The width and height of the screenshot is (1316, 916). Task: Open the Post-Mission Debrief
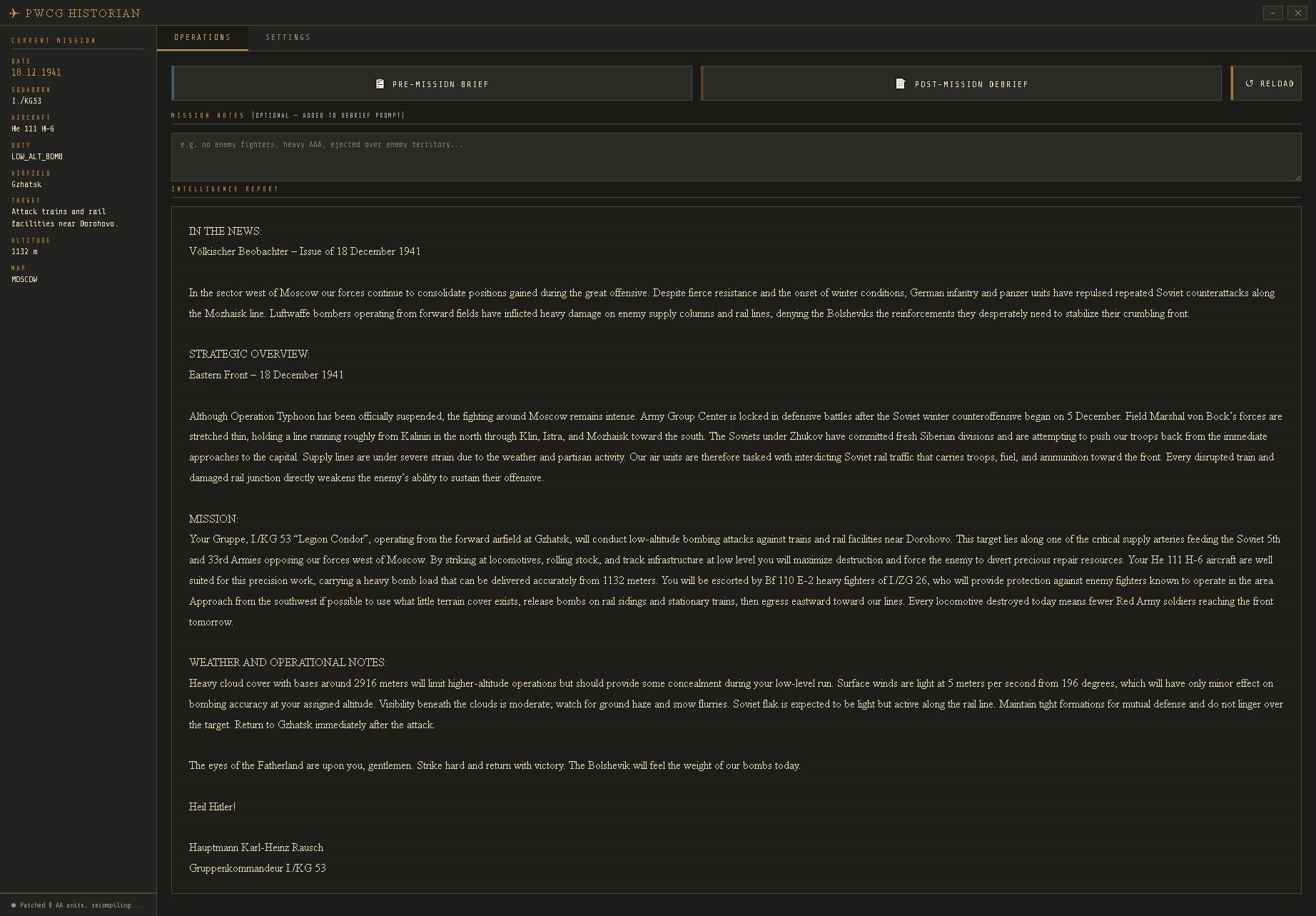[961, 84]
